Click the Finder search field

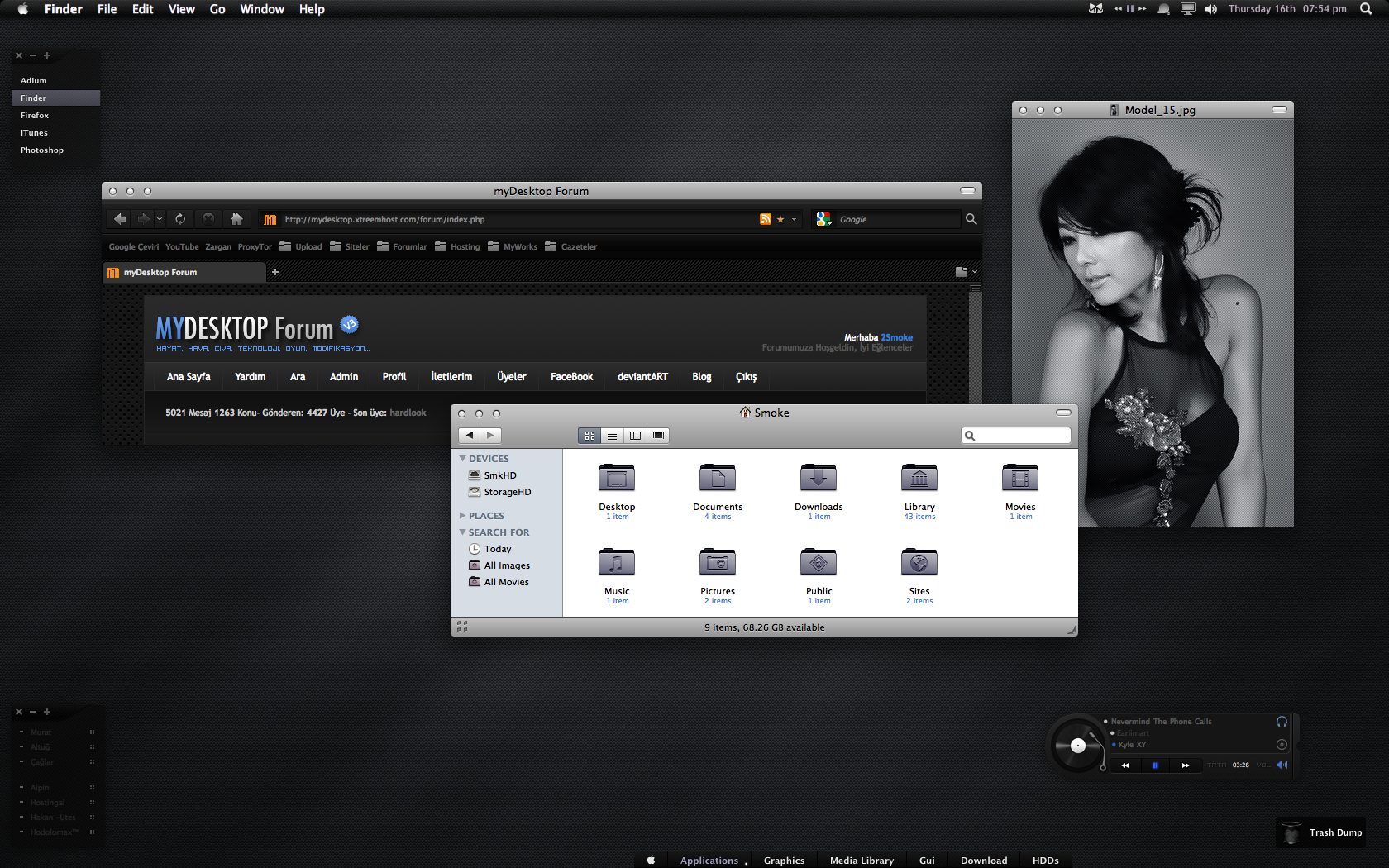point(1016,435)
